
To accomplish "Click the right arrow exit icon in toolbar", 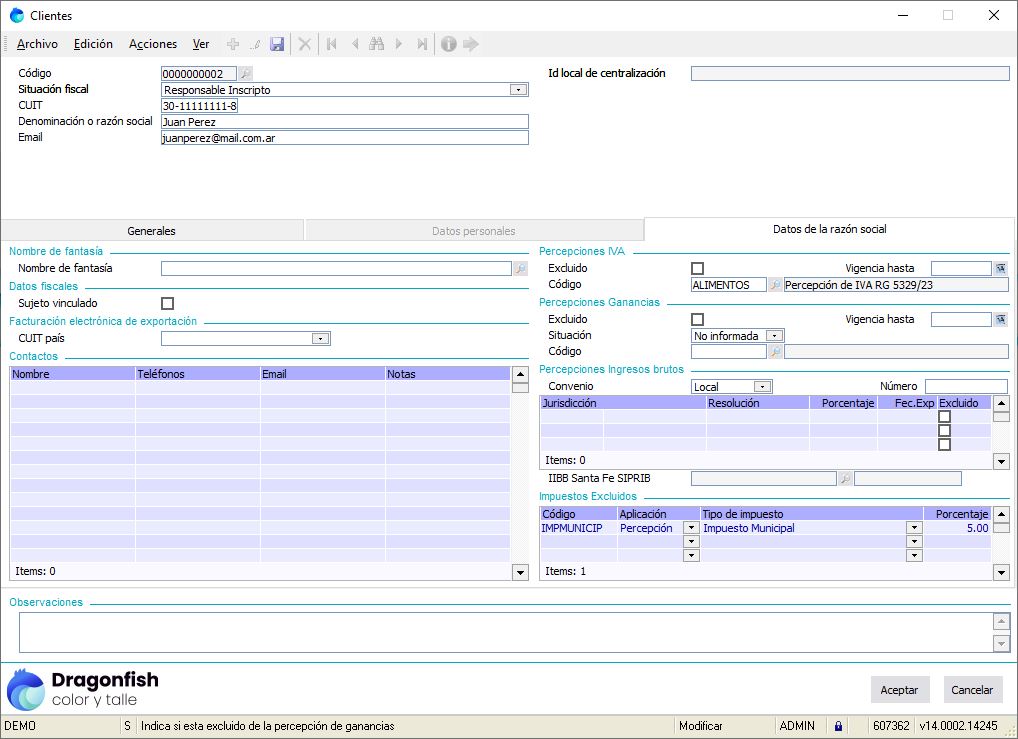I will [471, 44].
